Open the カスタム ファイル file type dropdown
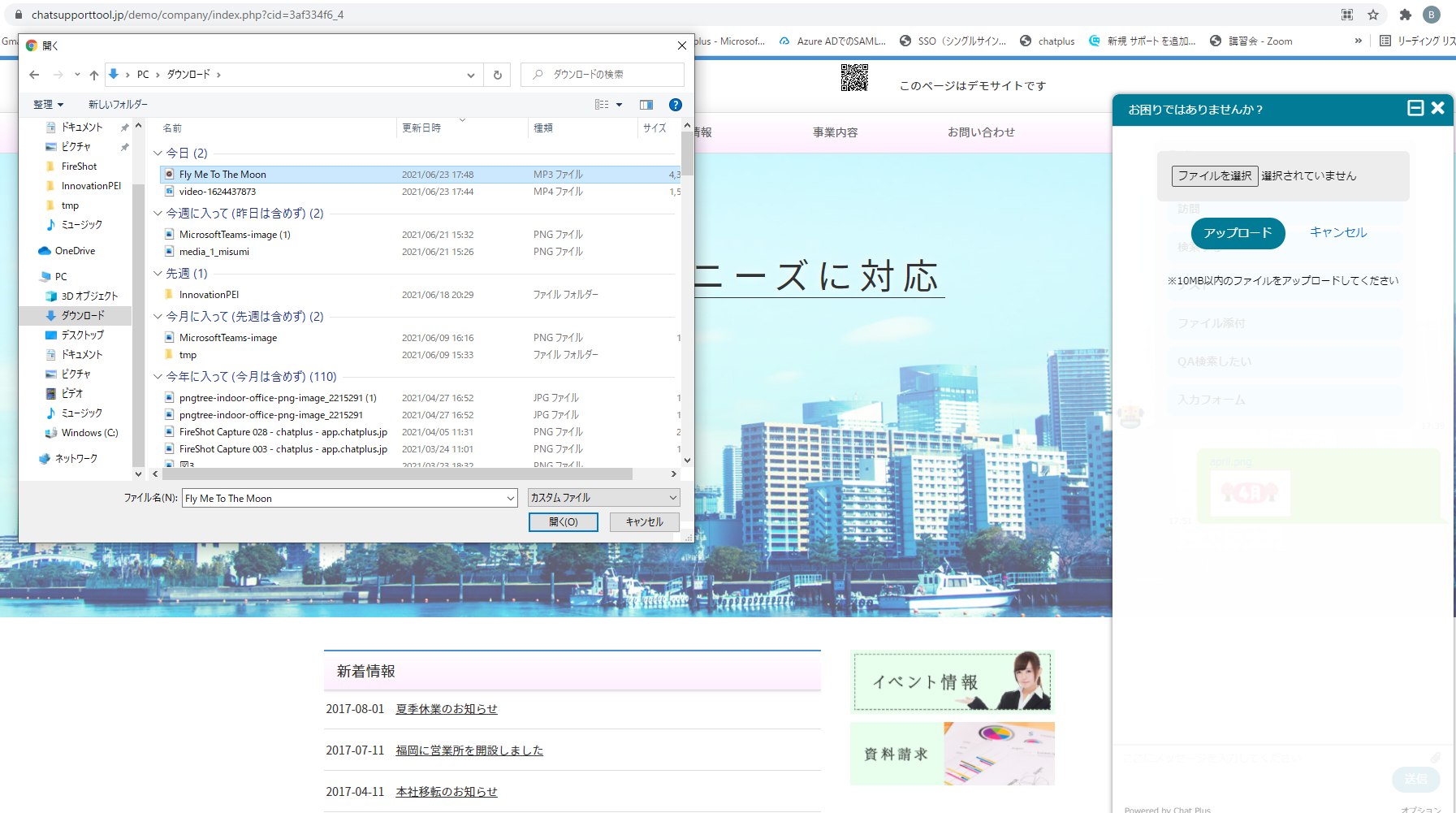 pyautogui.click(x=603, y=498)
